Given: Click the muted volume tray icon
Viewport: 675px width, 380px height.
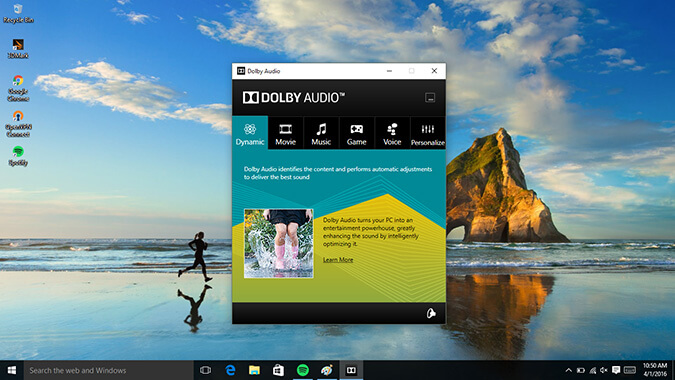Looking at the screenshot, I should click(604, 370).
